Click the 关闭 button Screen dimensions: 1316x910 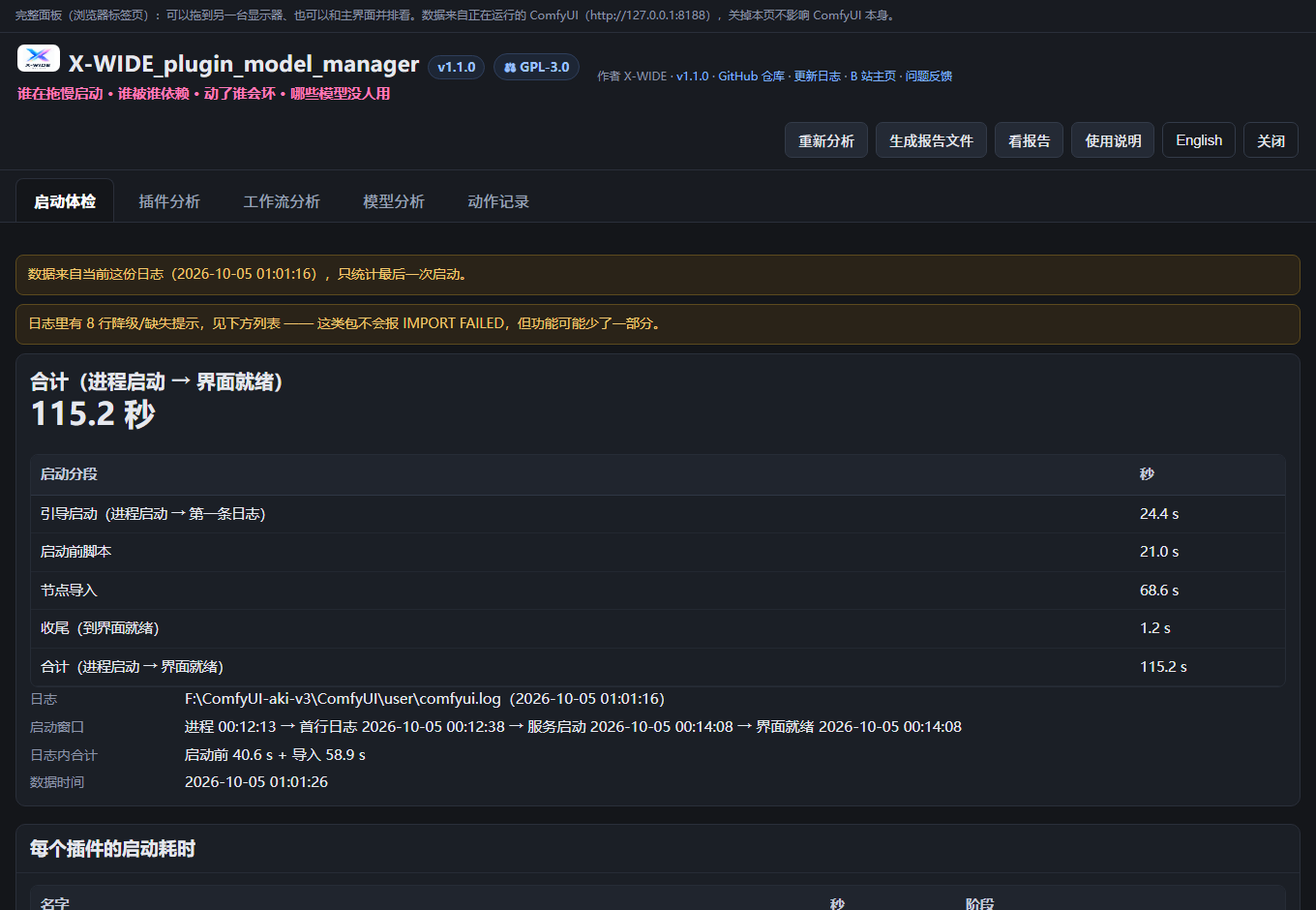tap(1271, 140)
